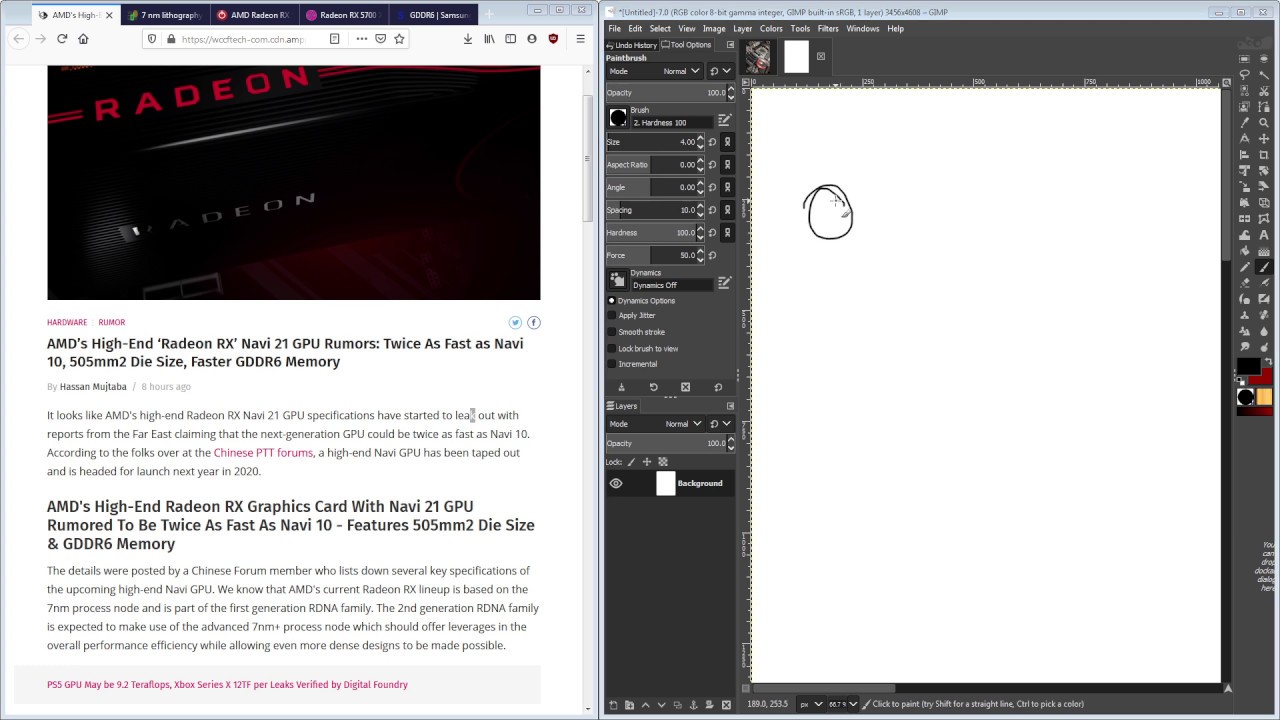Select the Text tool in GIMP toolbox

(1264, 235)
